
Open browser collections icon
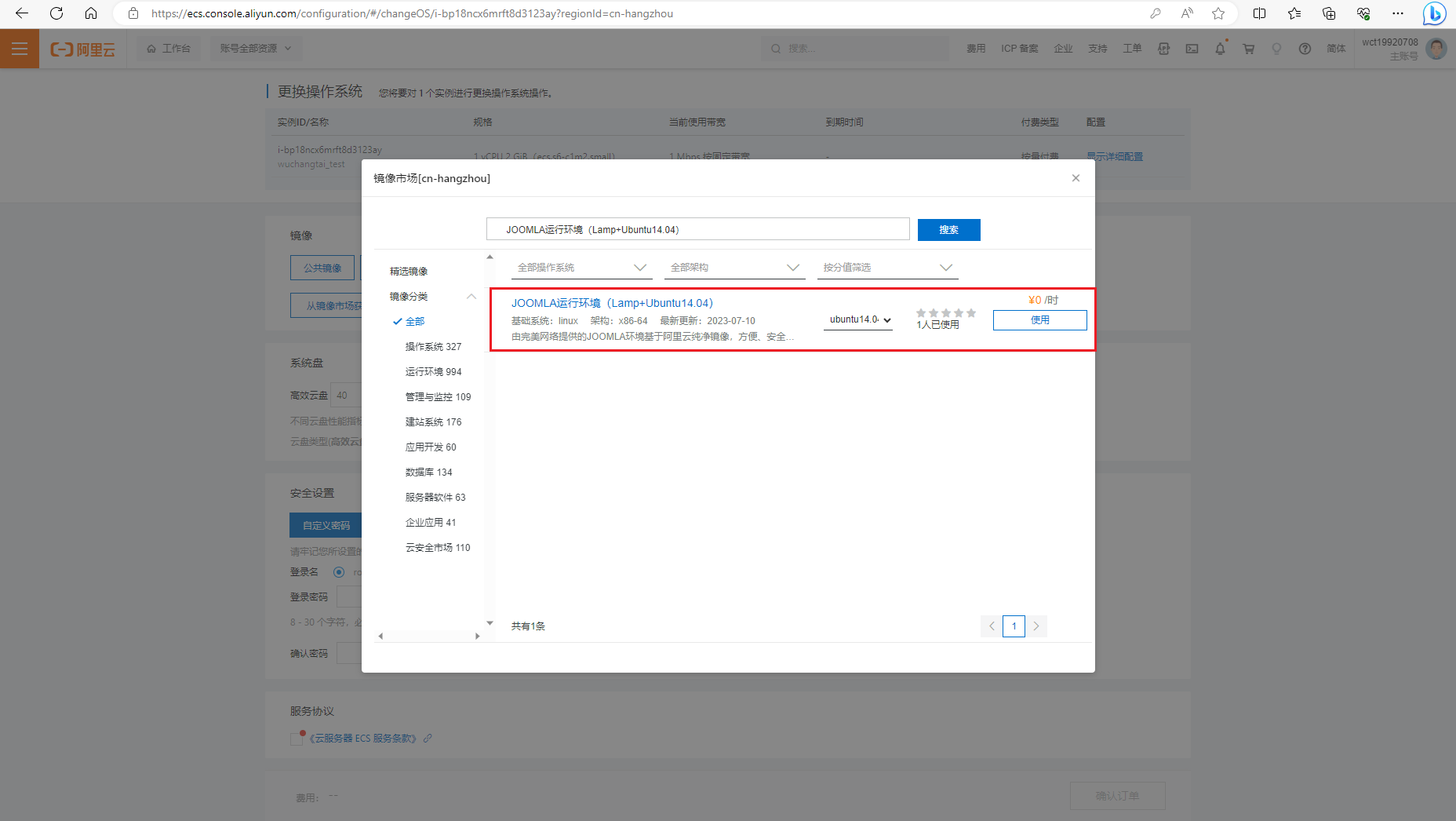tap(1329, 13)
